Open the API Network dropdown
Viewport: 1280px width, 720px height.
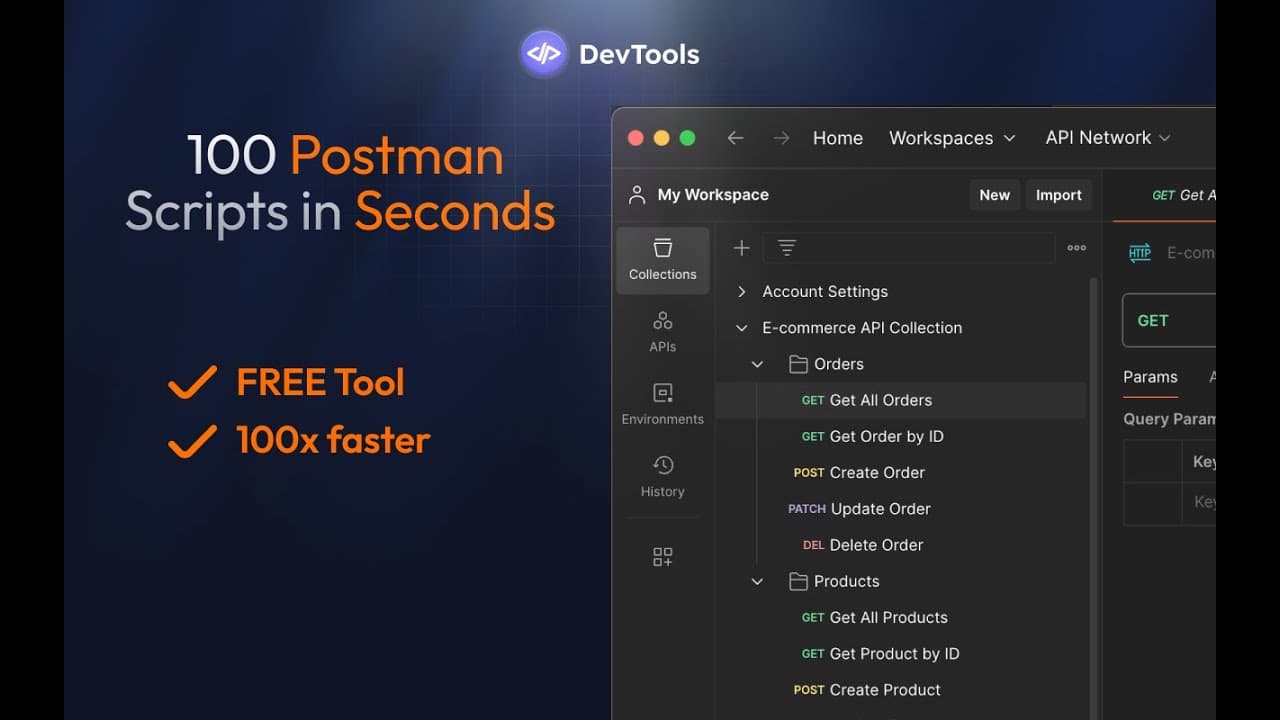coord(1108,138)
